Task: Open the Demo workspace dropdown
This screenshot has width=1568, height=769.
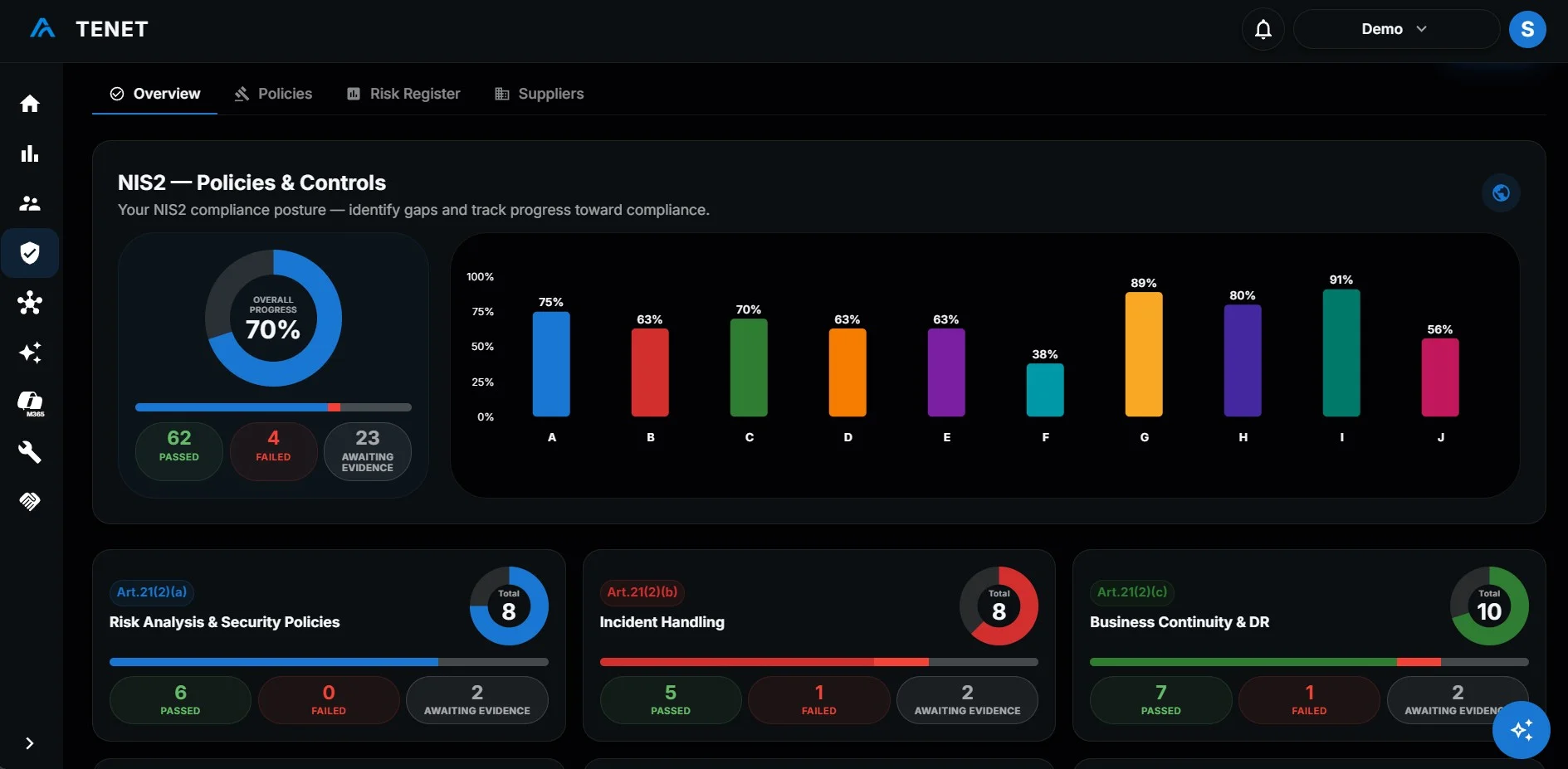Action: click(1395, 30)
